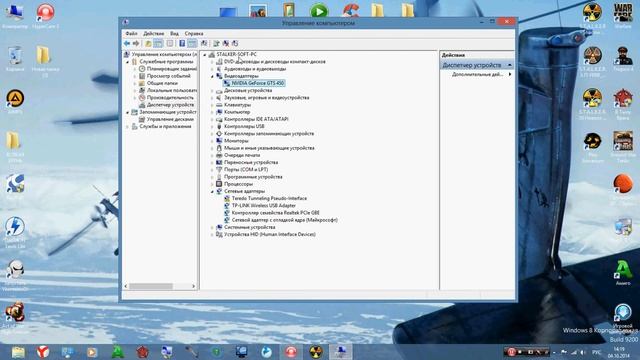Image resolution: width=640 pixels, height=360 pixels.
Task: Expand the Системные устройства category
Action: [212, 227]
